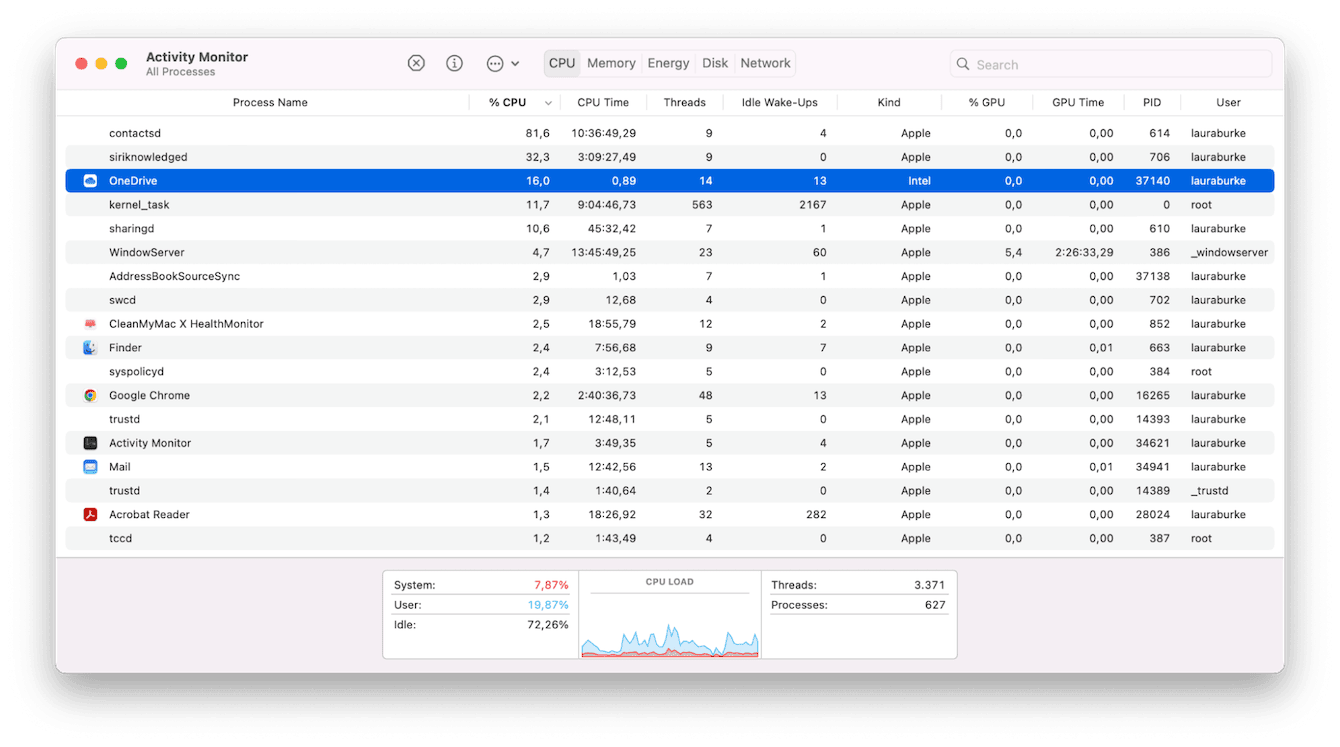Click the Mail app icon
1340x747 pixels.
91,466
